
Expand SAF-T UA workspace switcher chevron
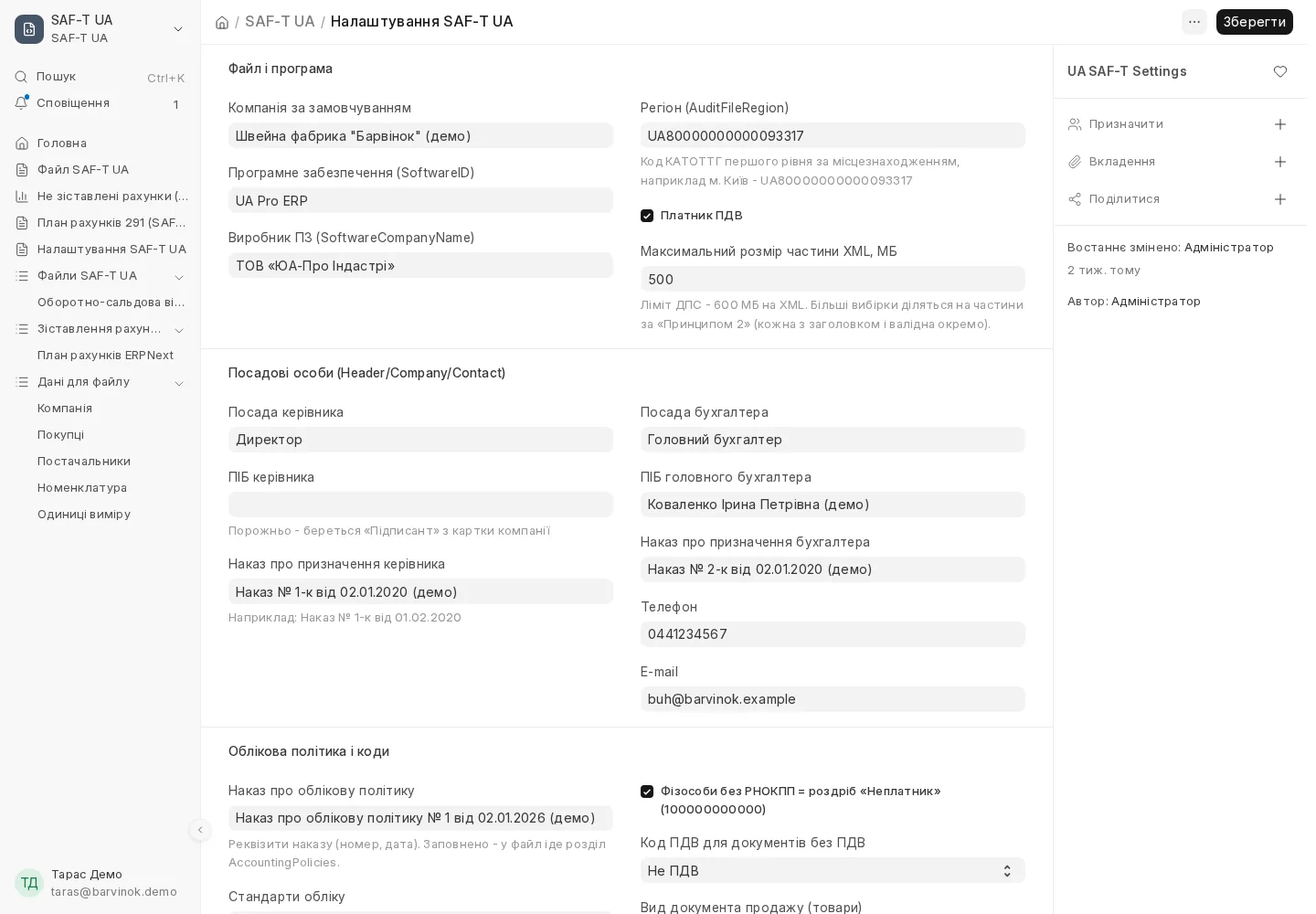pyautogui.click(x=178, y=29)
